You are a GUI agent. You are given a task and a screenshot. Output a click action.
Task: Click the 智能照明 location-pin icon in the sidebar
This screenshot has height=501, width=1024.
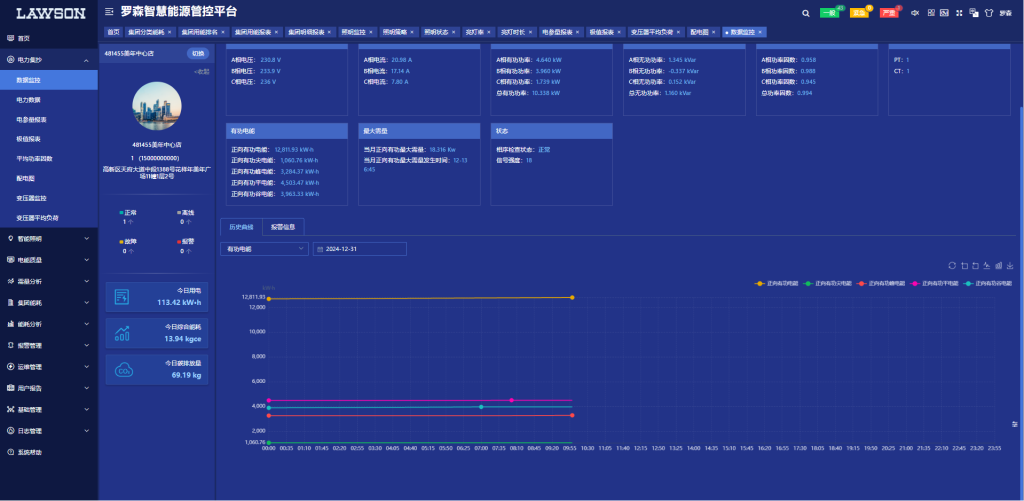point(10,238)
